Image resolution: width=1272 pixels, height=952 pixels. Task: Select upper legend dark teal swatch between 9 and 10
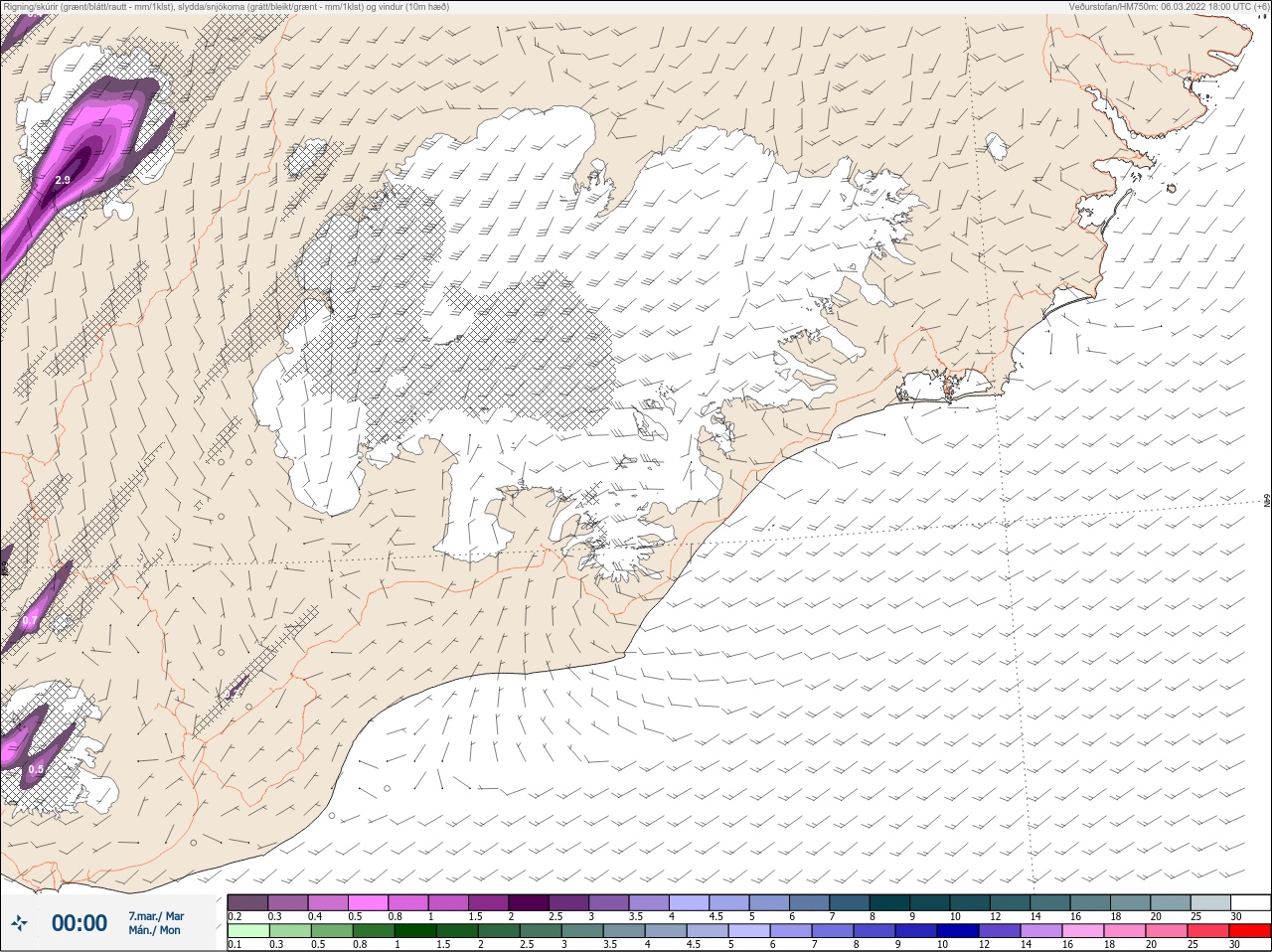tap(930, 902)
